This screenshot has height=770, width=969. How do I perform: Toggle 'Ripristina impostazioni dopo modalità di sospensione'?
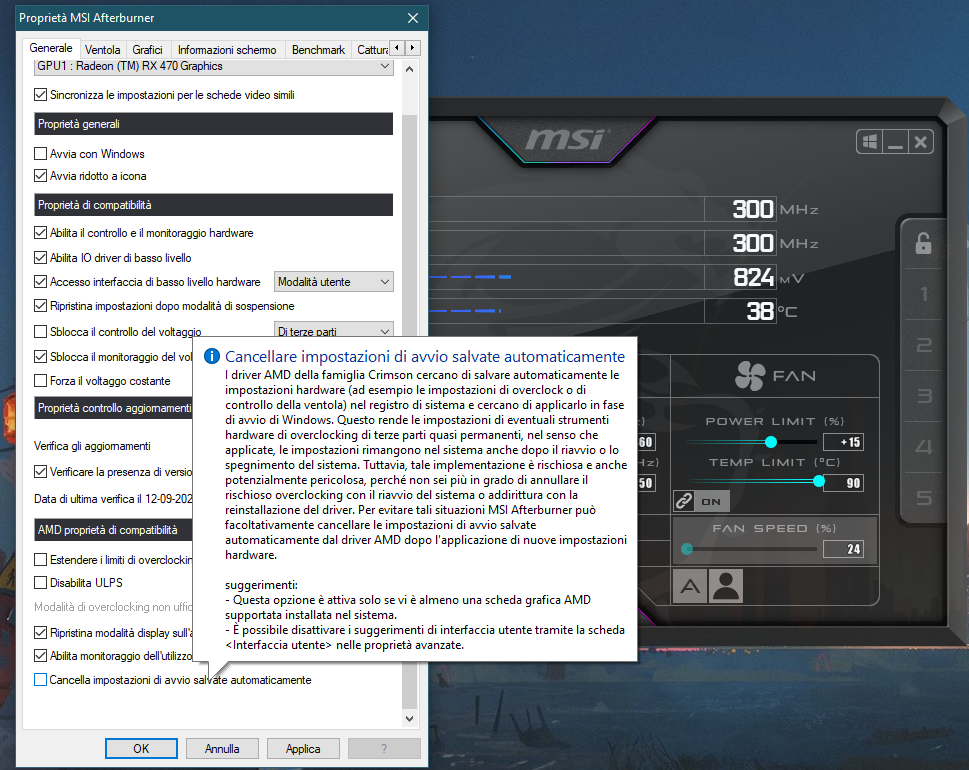coord(40,305)
